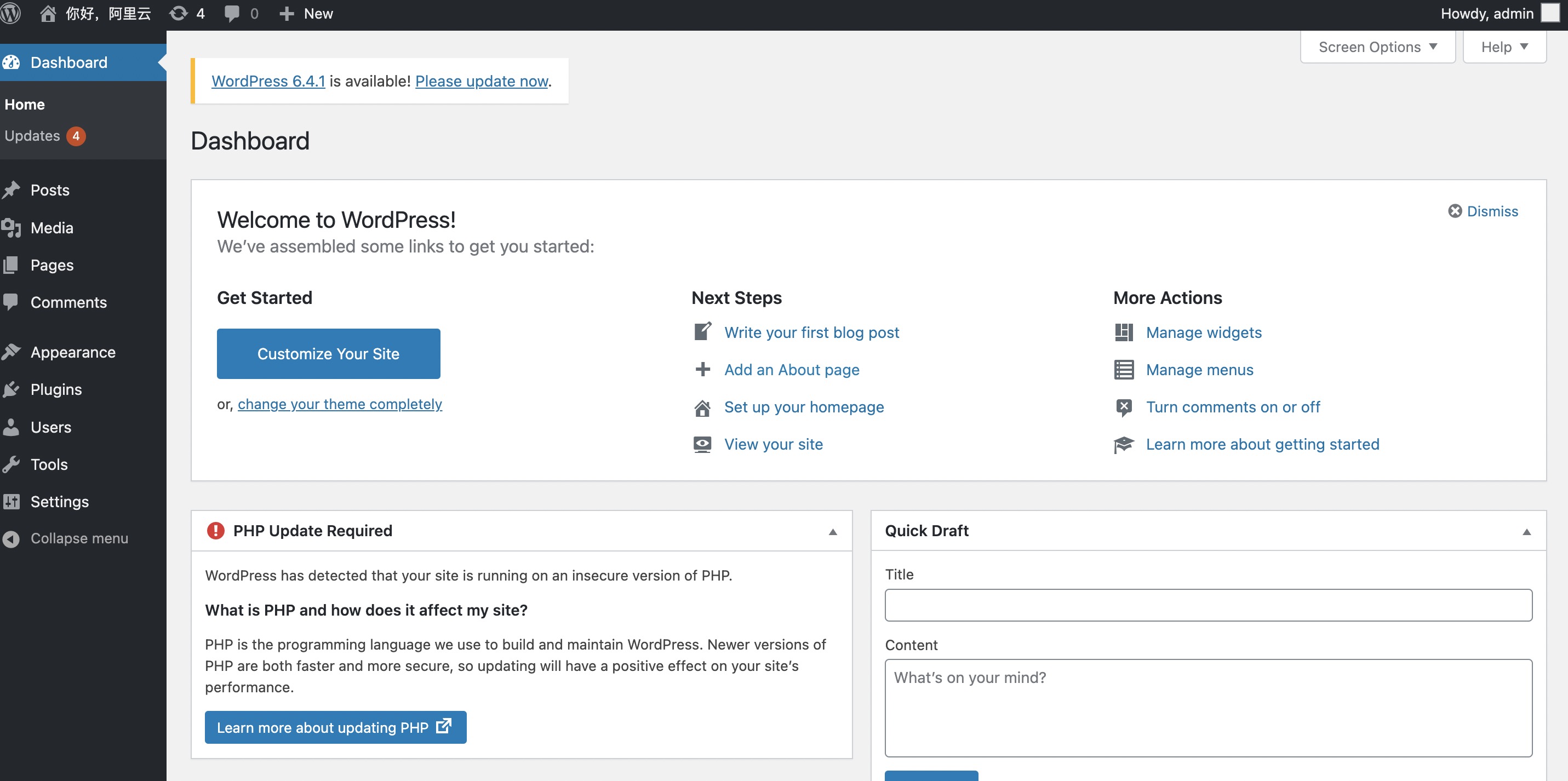Go to the Posts menu
This screenshot has width=1568, height=781.
click(50, 190)
